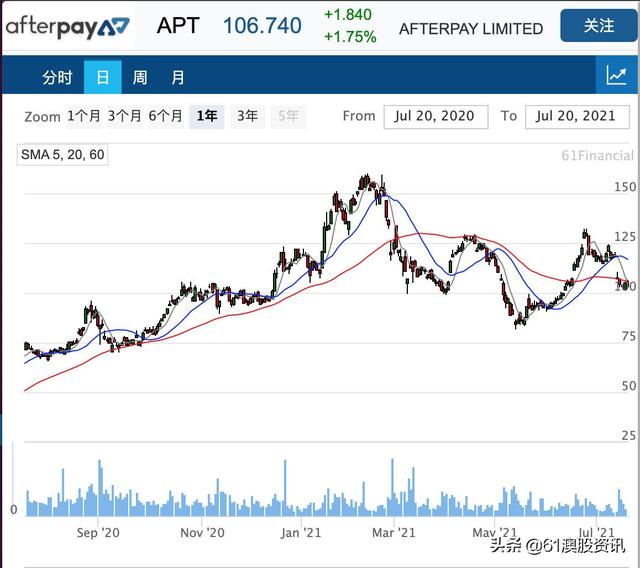The width and height of the screenshot is (640, 568).
Task: Click the 150 price axis label
Action: (625, 187)
